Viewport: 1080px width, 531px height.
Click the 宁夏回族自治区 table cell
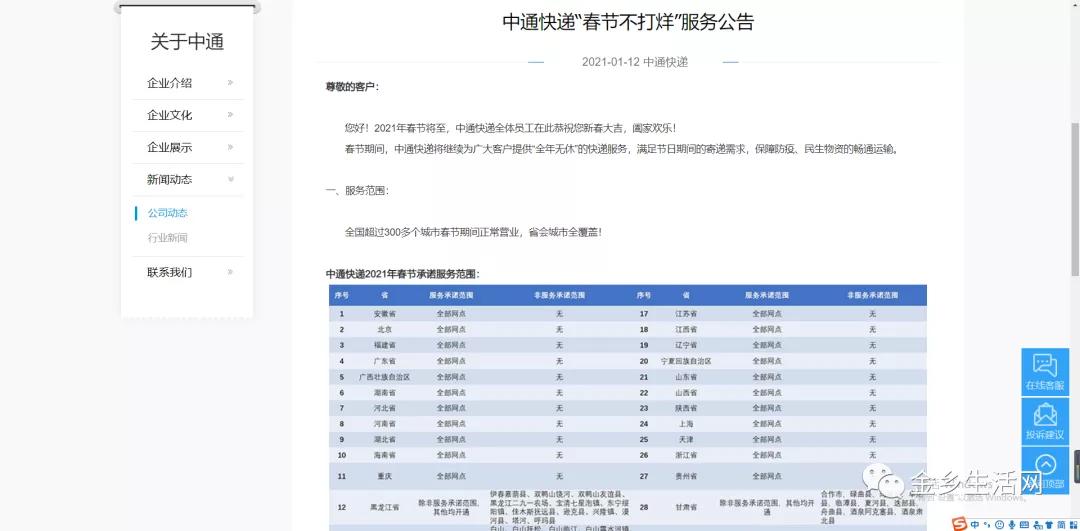pos(686,361)
